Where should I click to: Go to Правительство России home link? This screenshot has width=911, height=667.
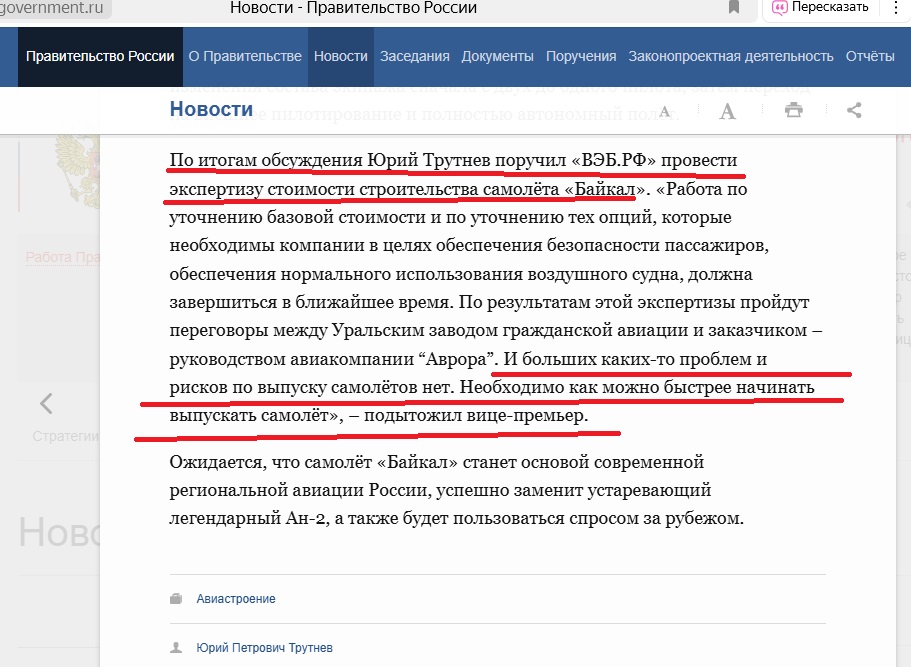101,56
